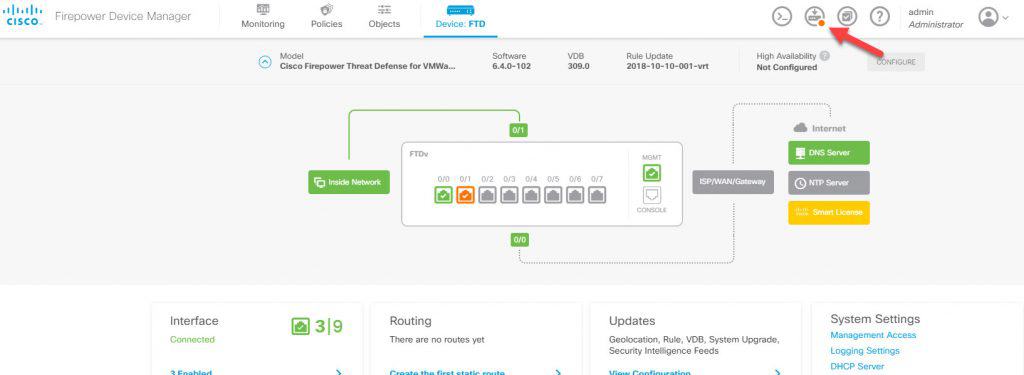Collapse the device summary chevron
Screen dimensions: 1024x375
pyautogui.click(x=264, y=62)
